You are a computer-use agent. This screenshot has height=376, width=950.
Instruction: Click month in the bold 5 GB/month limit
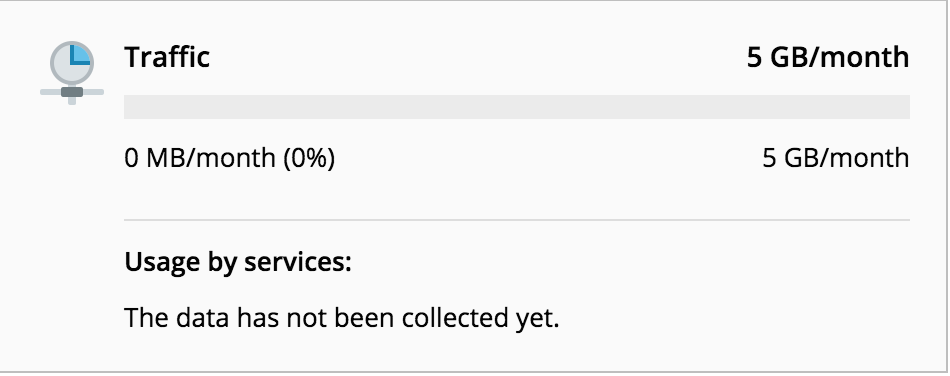pos(867,58)
